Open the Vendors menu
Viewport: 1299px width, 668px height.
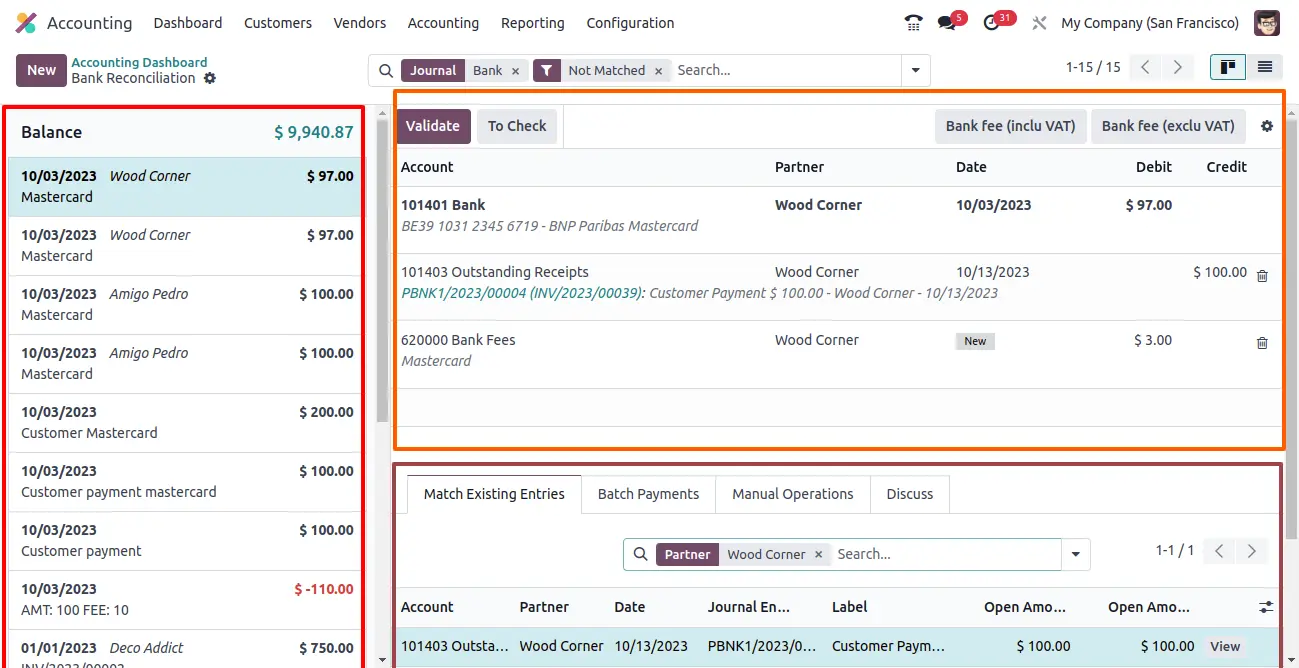click(x=360, y=23)
